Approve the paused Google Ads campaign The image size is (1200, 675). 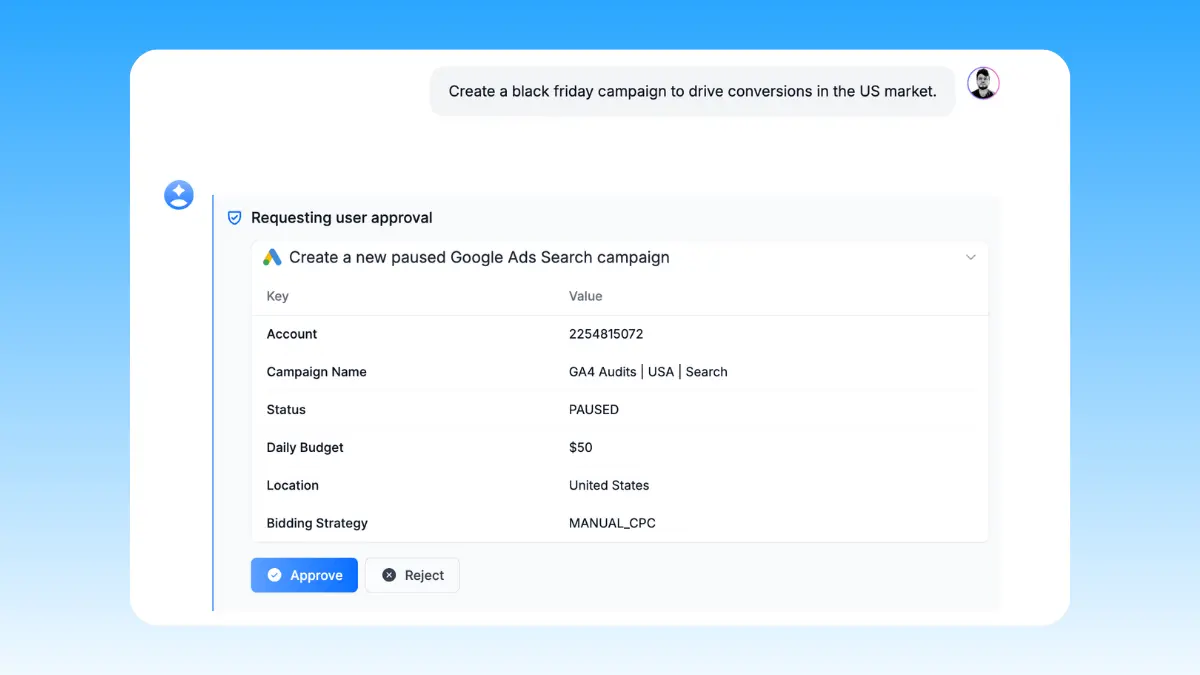[304, 575]
